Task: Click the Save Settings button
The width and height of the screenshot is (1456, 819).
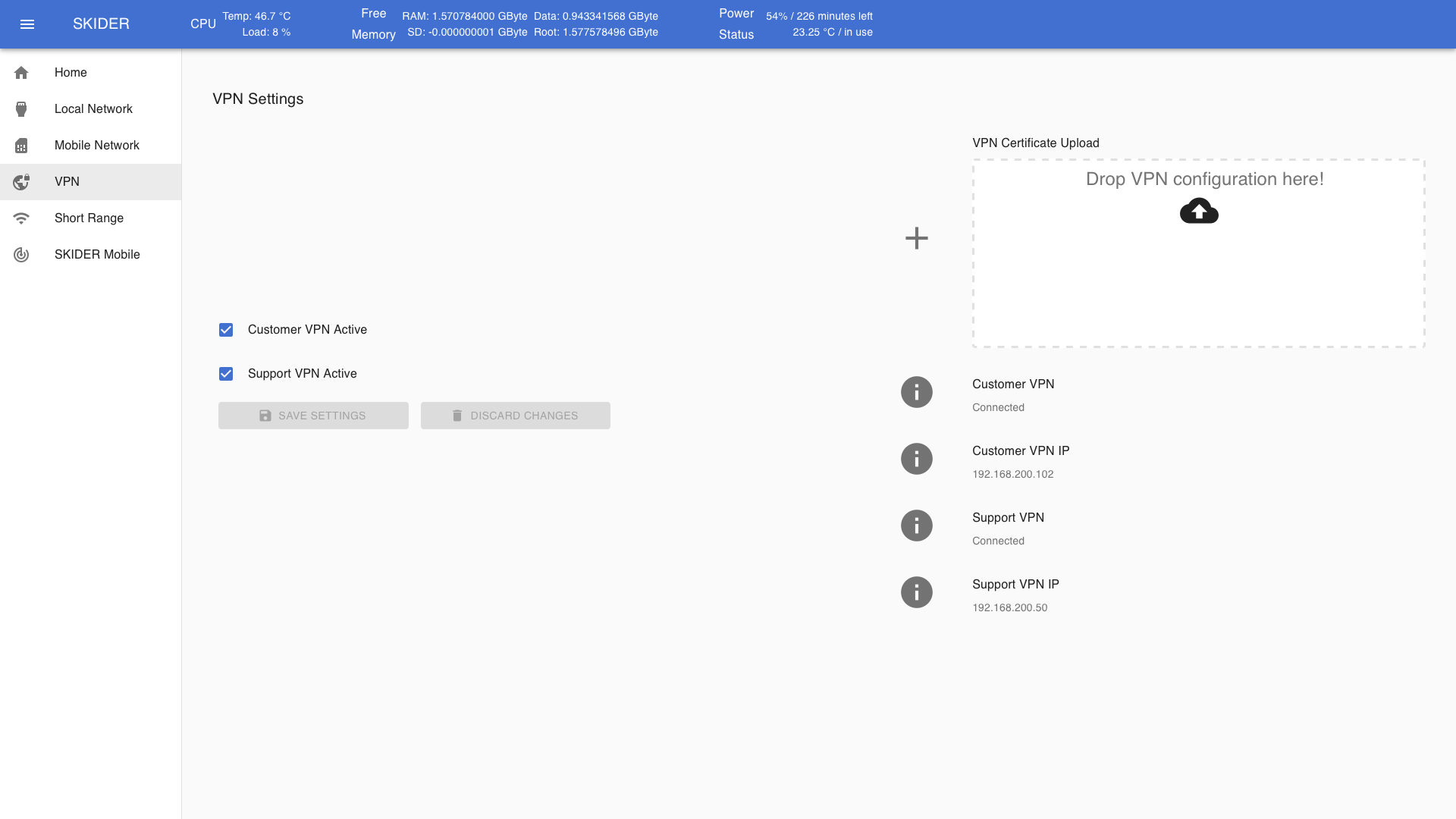Action: coord(313,416)
